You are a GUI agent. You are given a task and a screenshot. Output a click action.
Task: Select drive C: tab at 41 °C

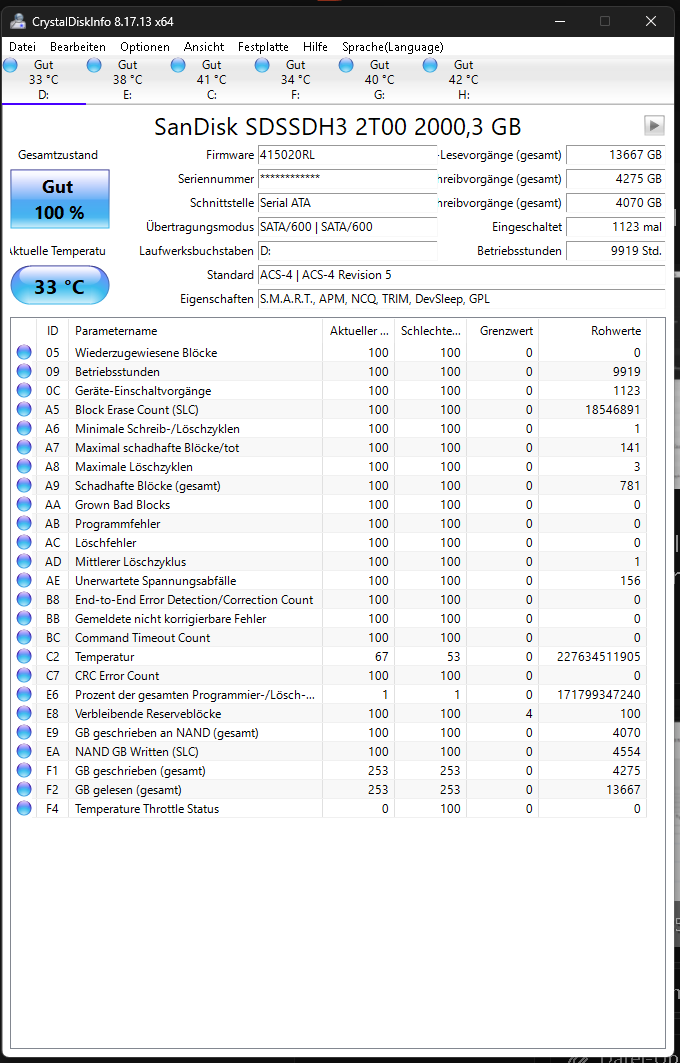pyautogui.click(x=212, y=79)
